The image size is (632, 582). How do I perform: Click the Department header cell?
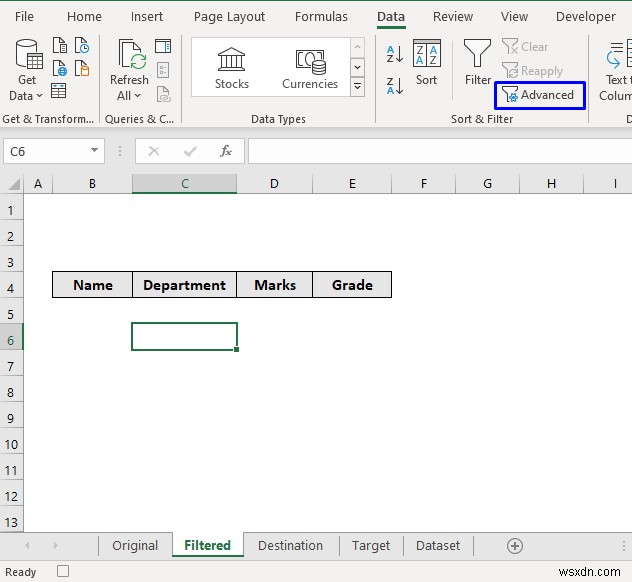point(185,285)
